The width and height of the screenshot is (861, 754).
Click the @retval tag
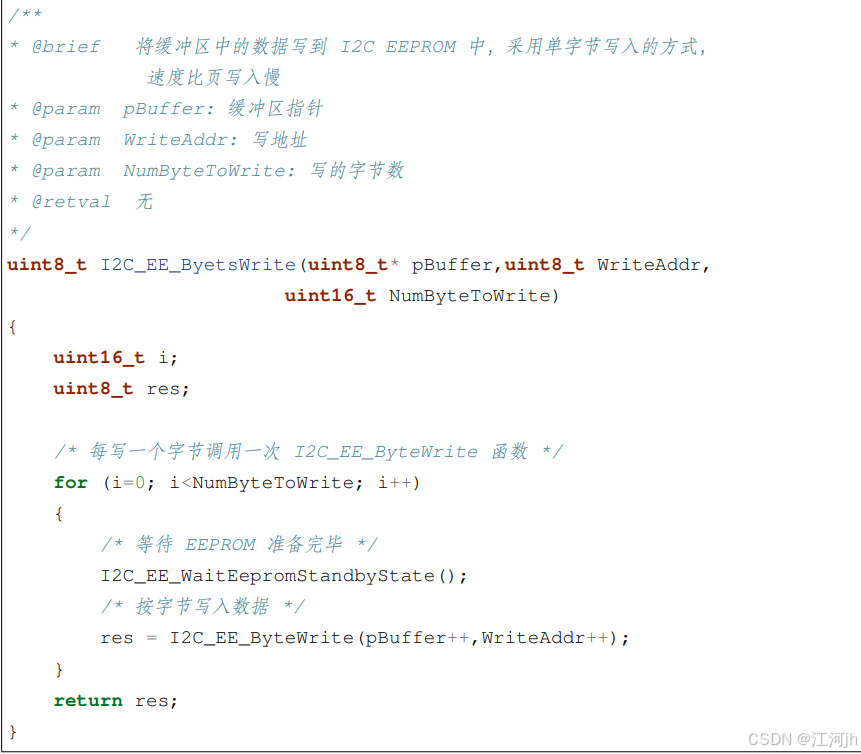(70, 201)
